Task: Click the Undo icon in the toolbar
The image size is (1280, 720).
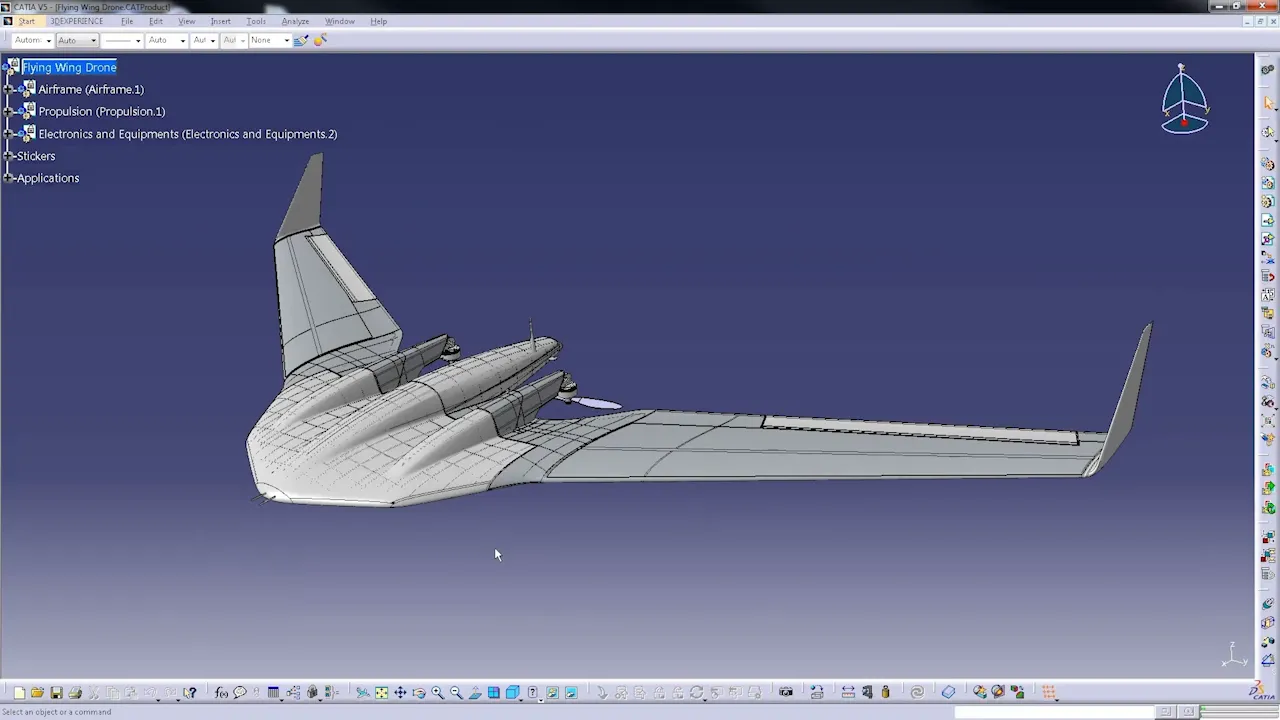Action: tap(149, 692)
